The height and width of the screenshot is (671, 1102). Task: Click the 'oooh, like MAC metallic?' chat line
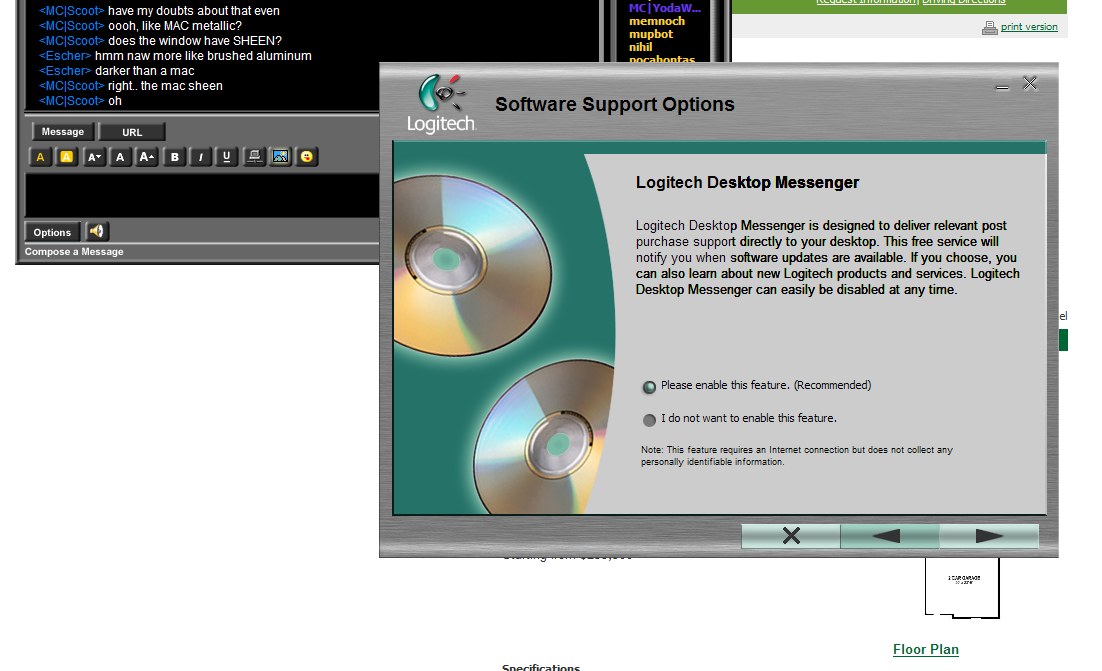tap(140, 26)
